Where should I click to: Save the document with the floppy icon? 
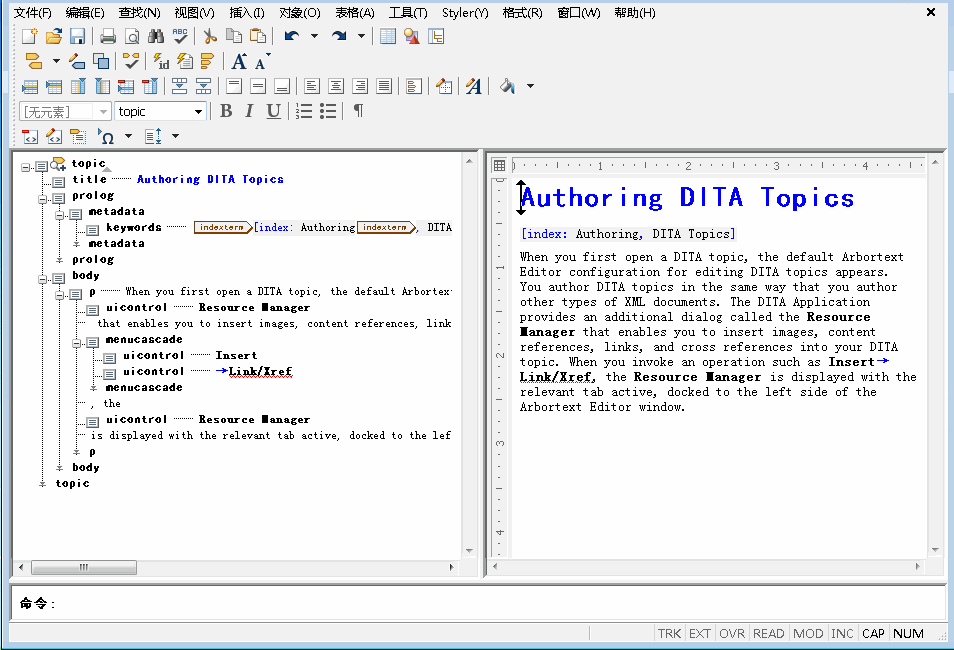point(77,37)
